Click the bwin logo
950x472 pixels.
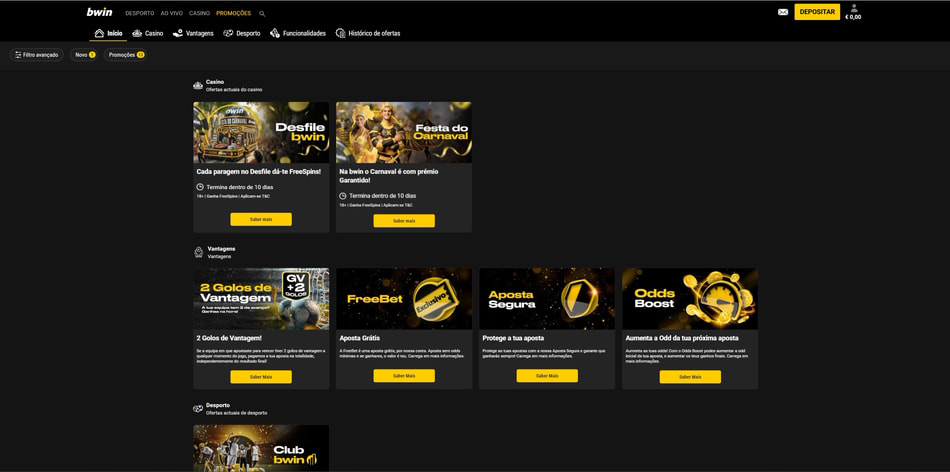point(99,12)
